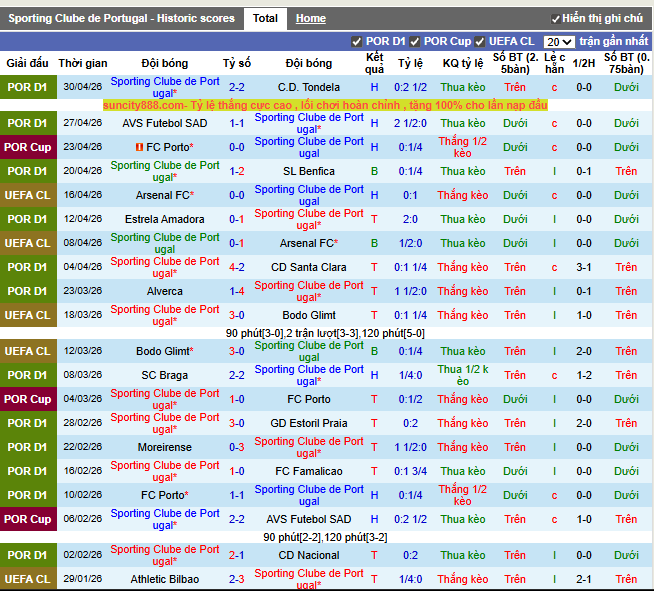This screenshot has height=591, width=654.
Task: Open AVS Futebol SAD on 27/04/26 row
Action: tap(165, 123)
